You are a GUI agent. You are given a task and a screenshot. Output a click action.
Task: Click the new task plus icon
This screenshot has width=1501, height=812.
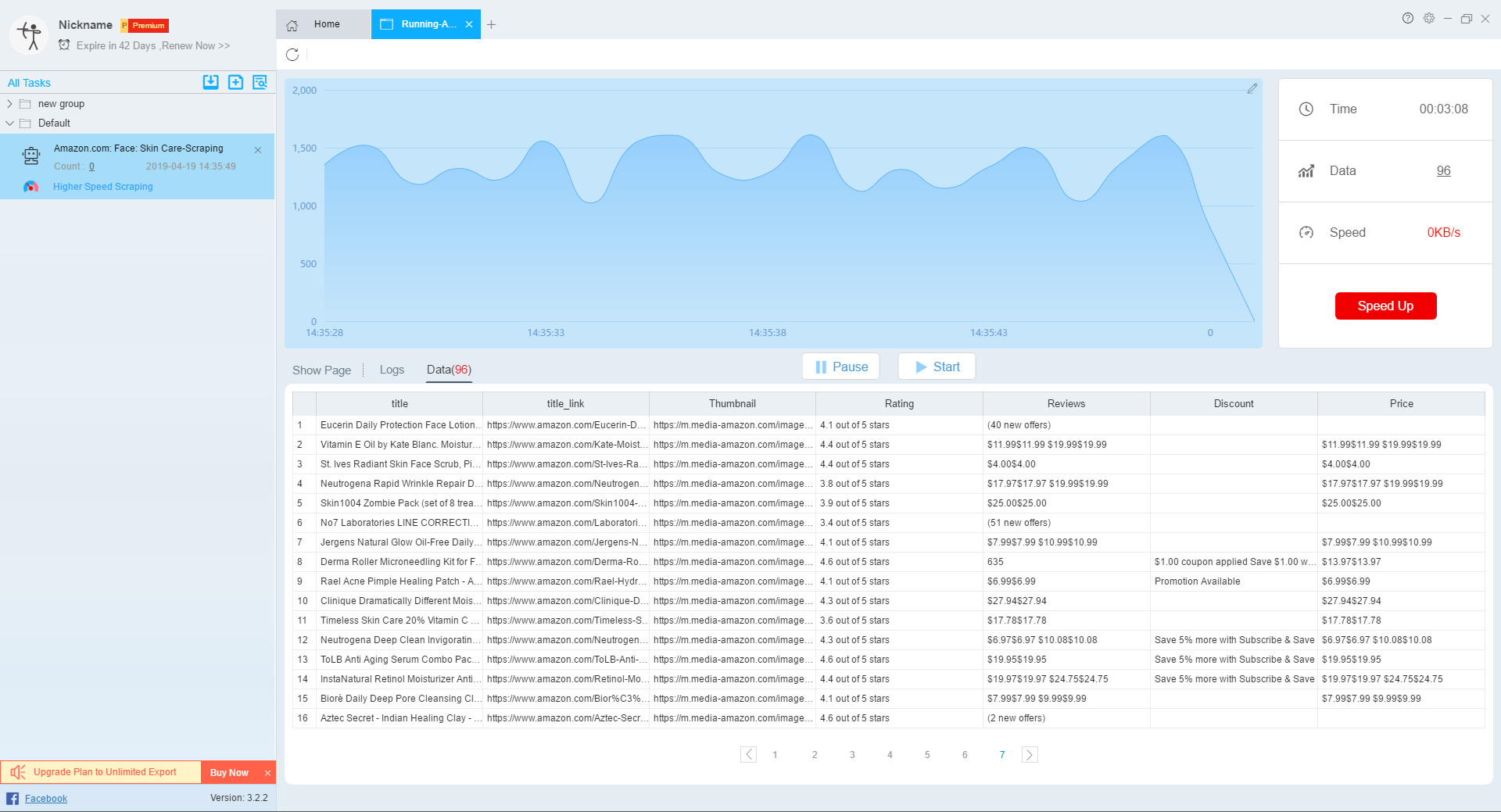coord(235,82)
